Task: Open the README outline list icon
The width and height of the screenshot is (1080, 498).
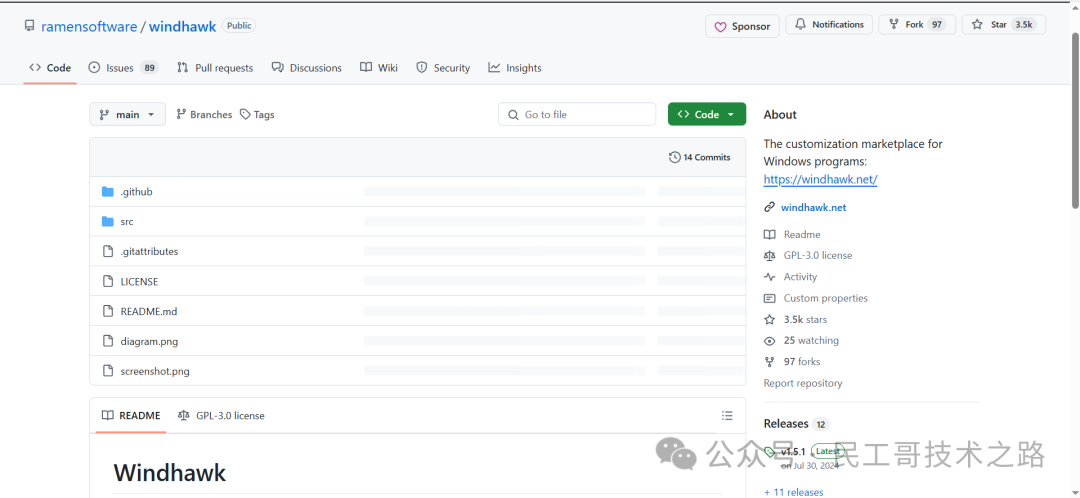Action: tap(727, 415)
